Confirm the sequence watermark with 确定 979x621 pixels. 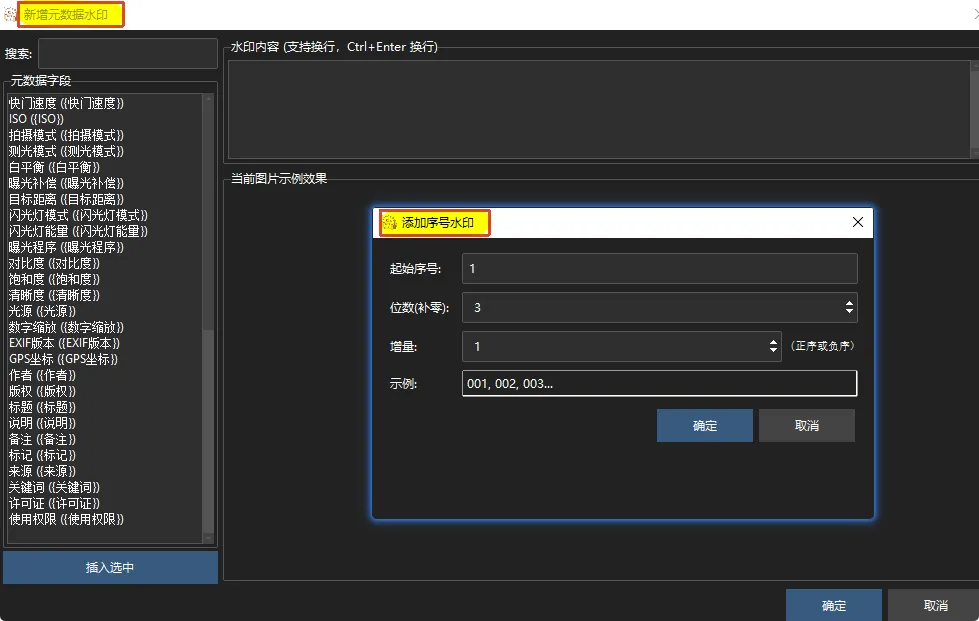click(x=705, y=426)
